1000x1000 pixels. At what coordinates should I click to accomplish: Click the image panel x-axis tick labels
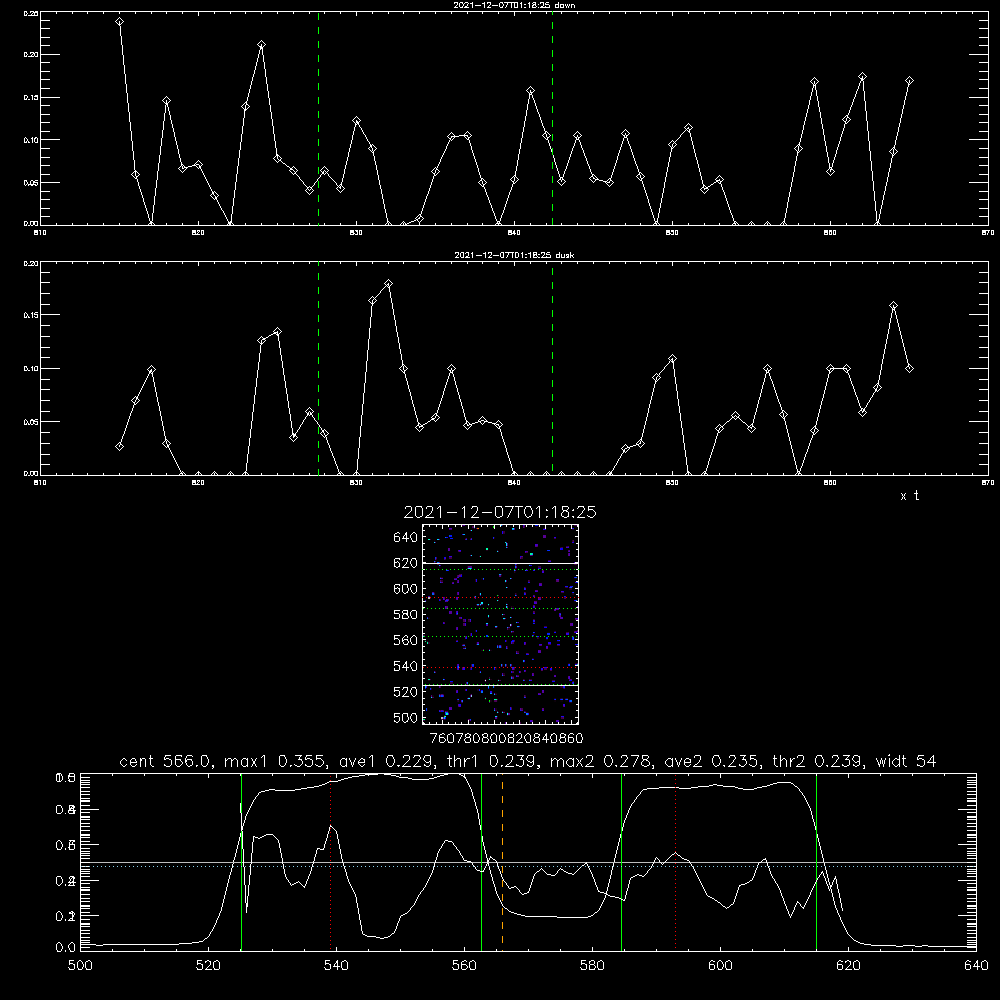(506, 738)
